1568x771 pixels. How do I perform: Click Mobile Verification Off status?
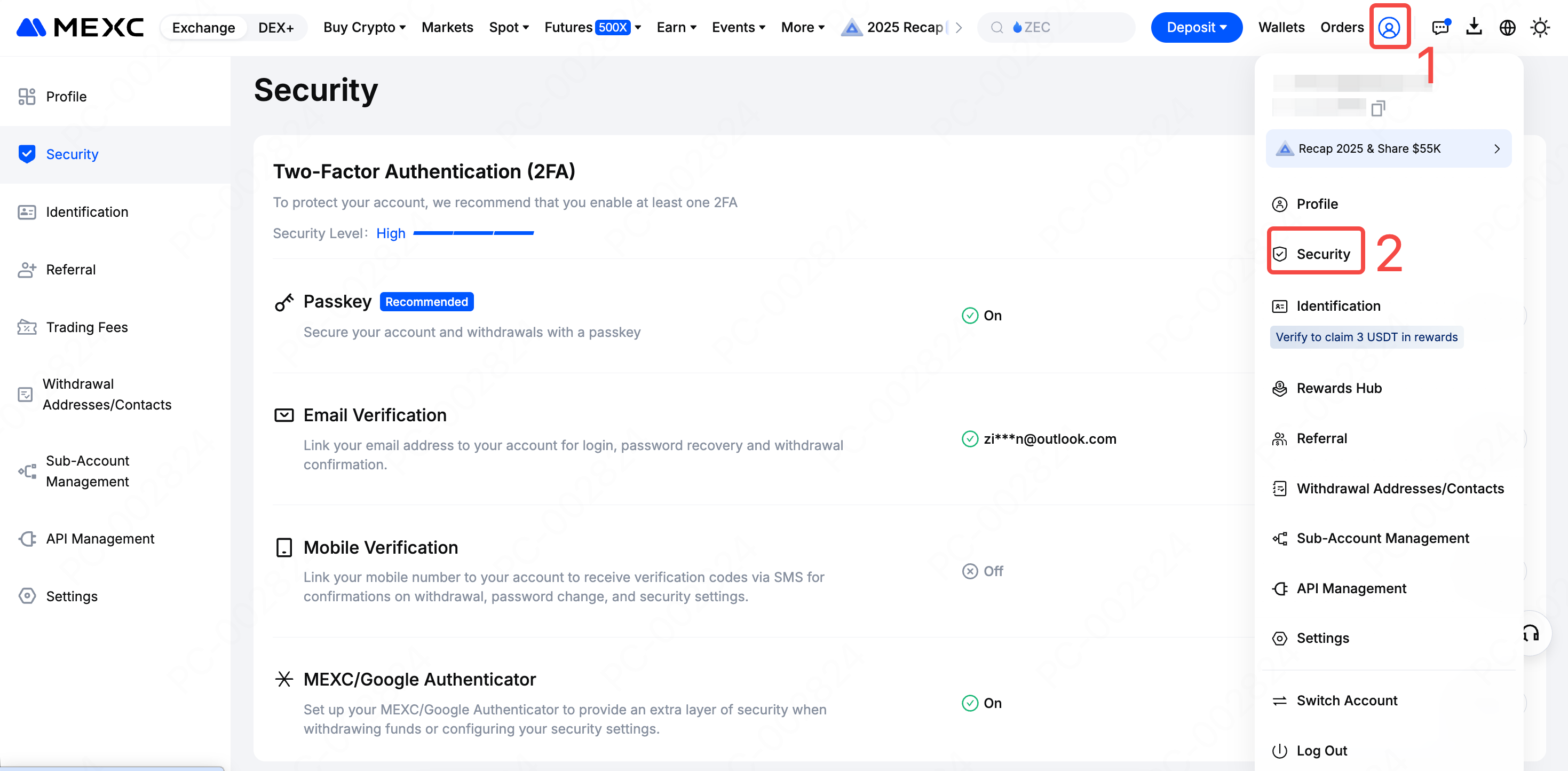pos(983,571)
